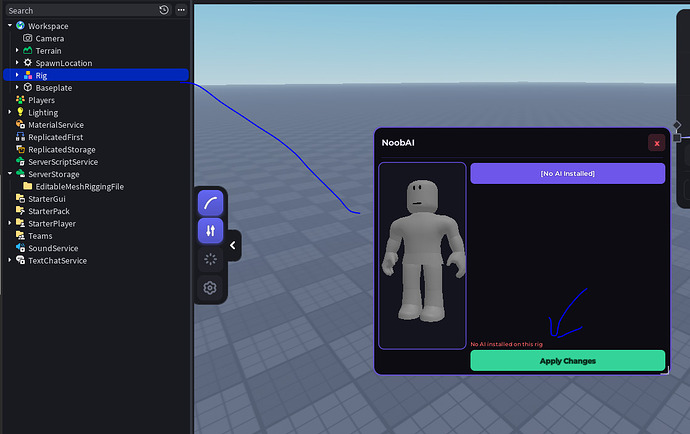Click the Baseplate cube icon
This screenshot has width=690, height=434.
(28, 87)
